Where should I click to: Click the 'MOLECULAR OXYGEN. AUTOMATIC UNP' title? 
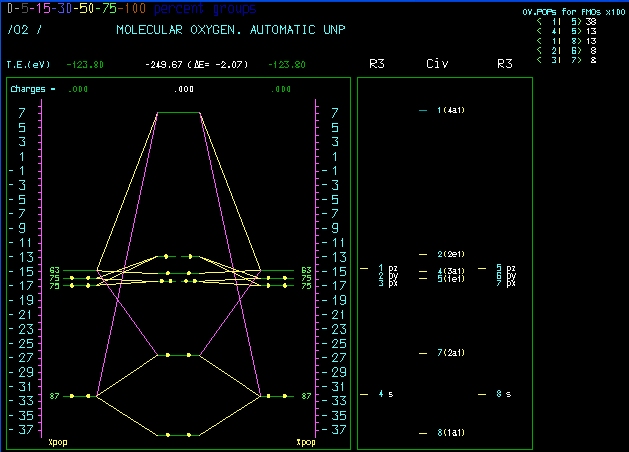tap(231, 30)
